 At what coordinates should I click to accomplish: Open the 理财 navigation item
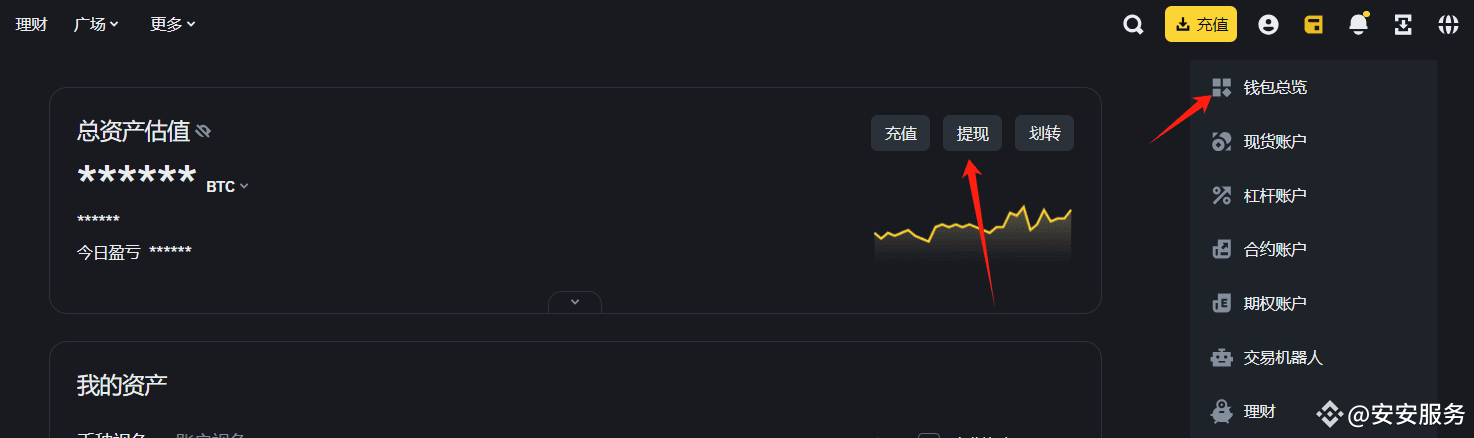coord(31,24)
